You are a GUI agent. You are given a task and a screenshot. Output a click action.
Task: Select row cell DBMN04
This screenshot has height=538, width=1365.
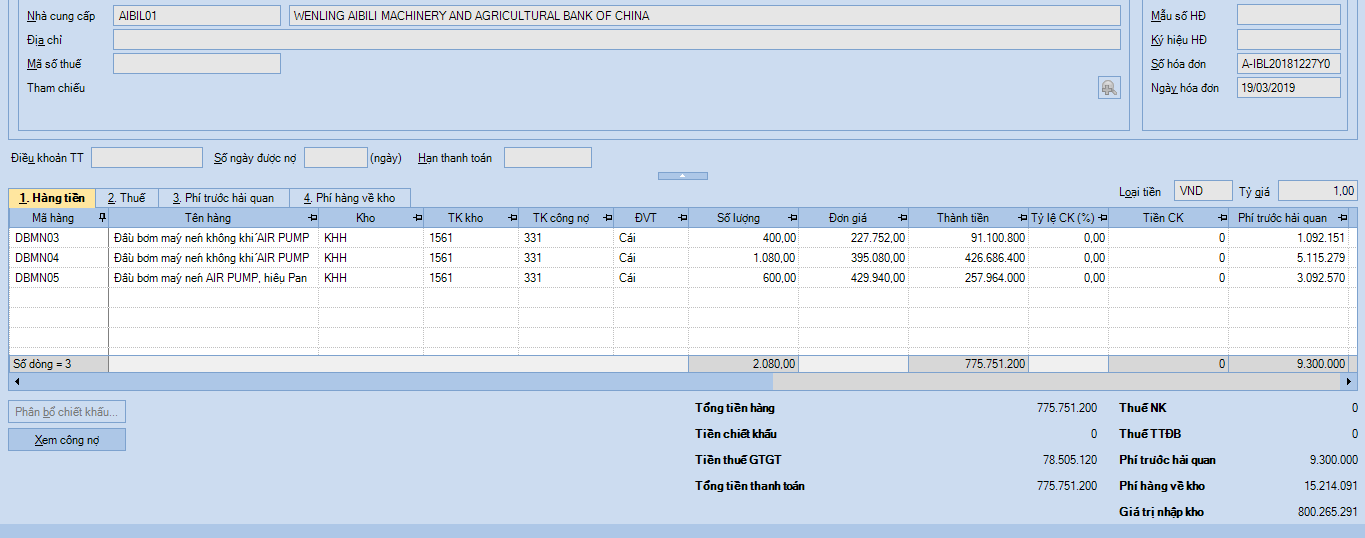point(59,258)
